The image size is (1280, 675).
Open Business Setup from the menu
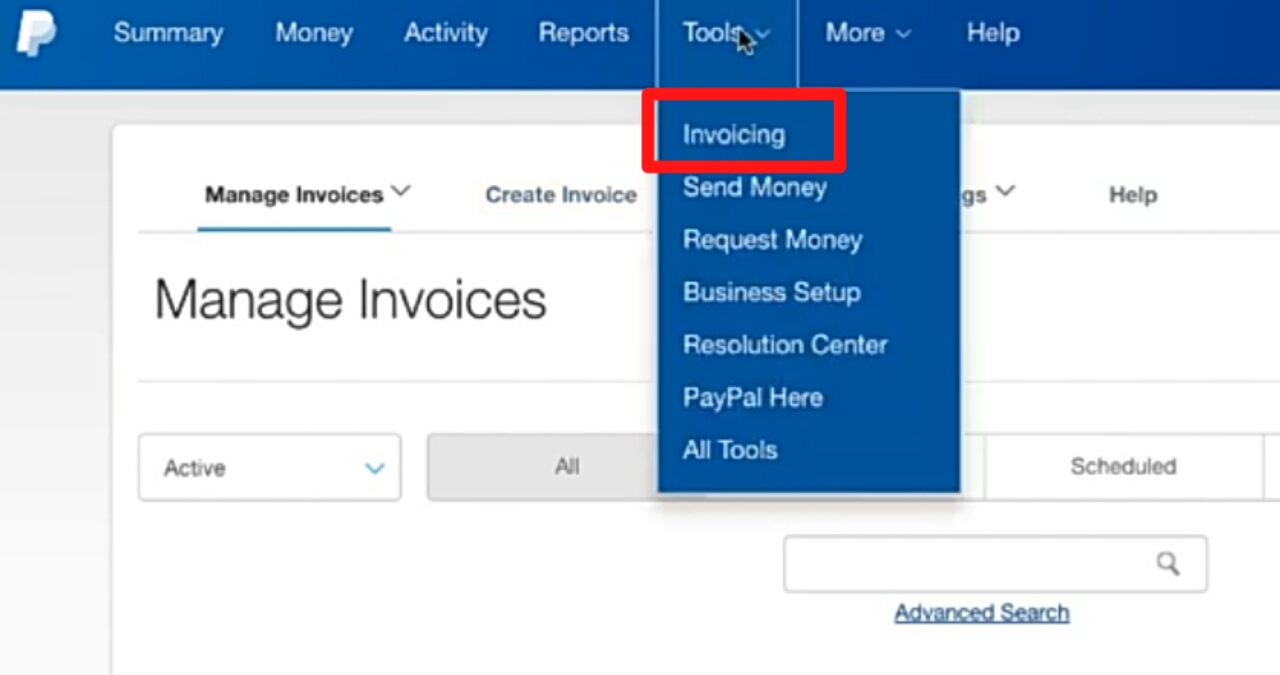(x=771, y=292)
